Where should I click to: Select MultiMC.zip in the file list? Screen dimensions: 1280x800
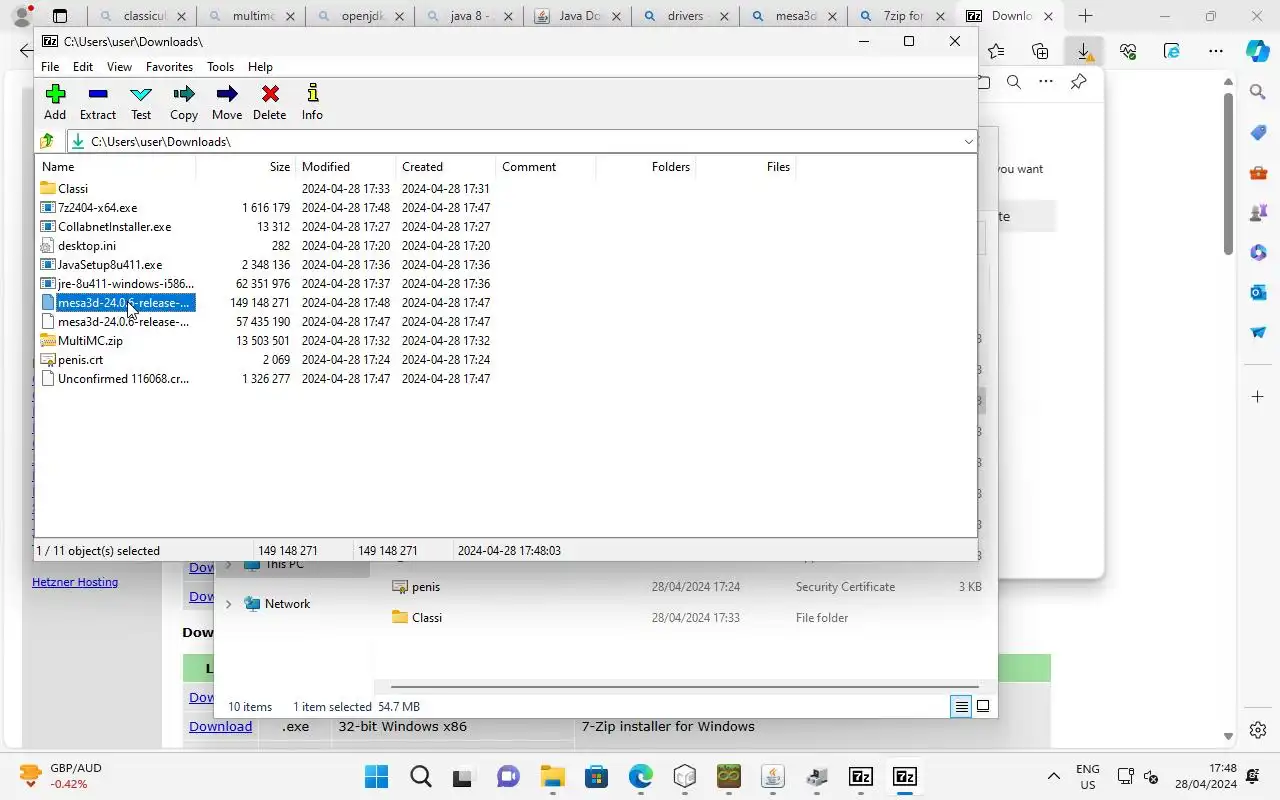click(90, 341)
